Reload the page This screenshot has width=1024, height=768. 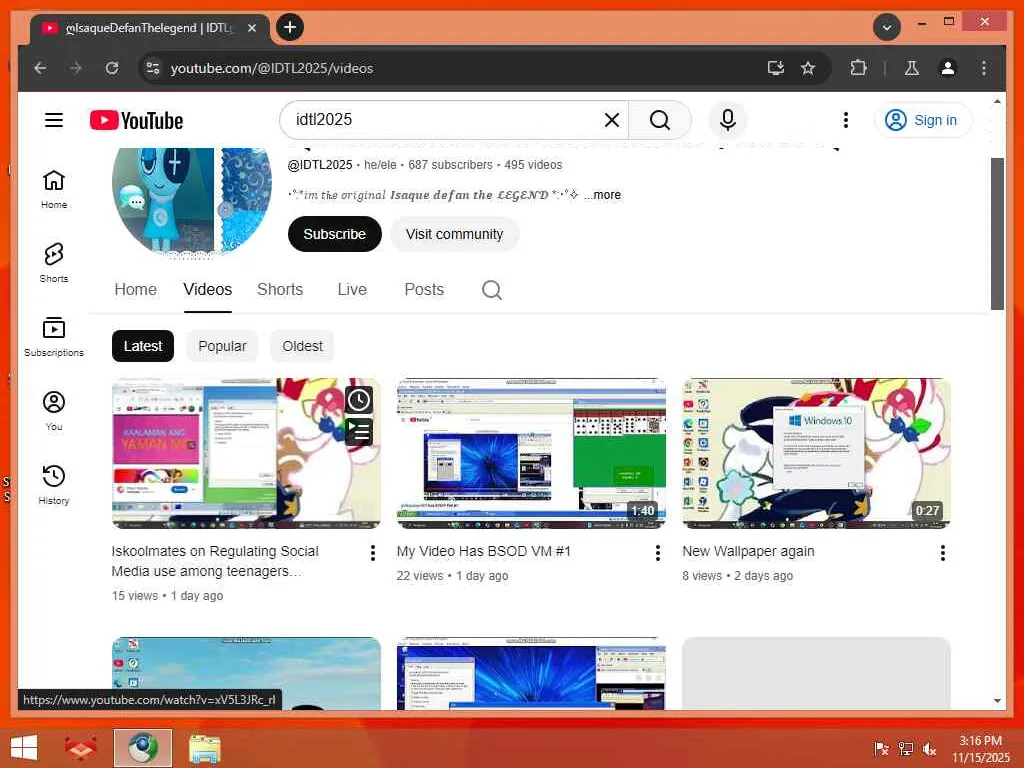point(112,68)
